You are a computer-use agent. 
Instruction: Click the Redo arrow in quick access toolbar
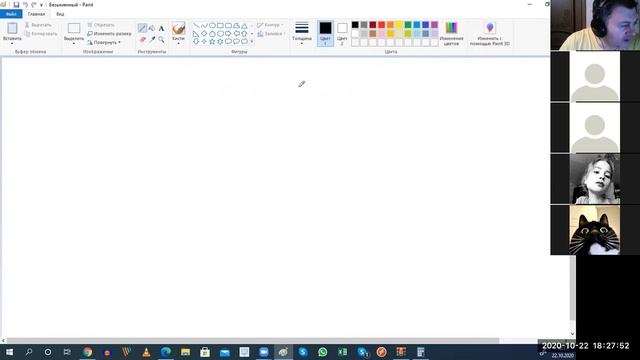coord(34,4)
